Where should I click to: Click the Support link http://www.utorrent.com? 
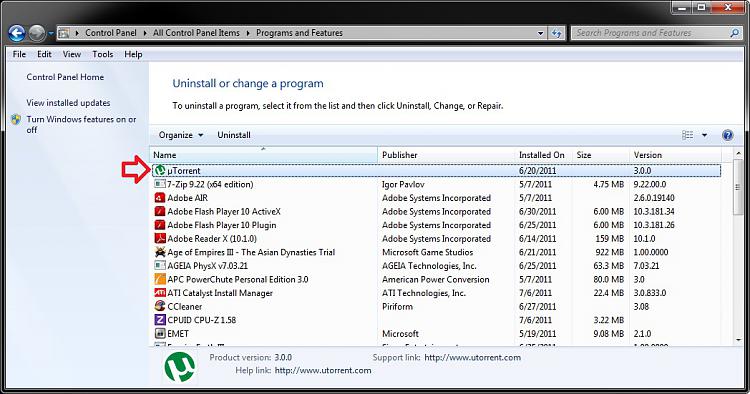473,357
